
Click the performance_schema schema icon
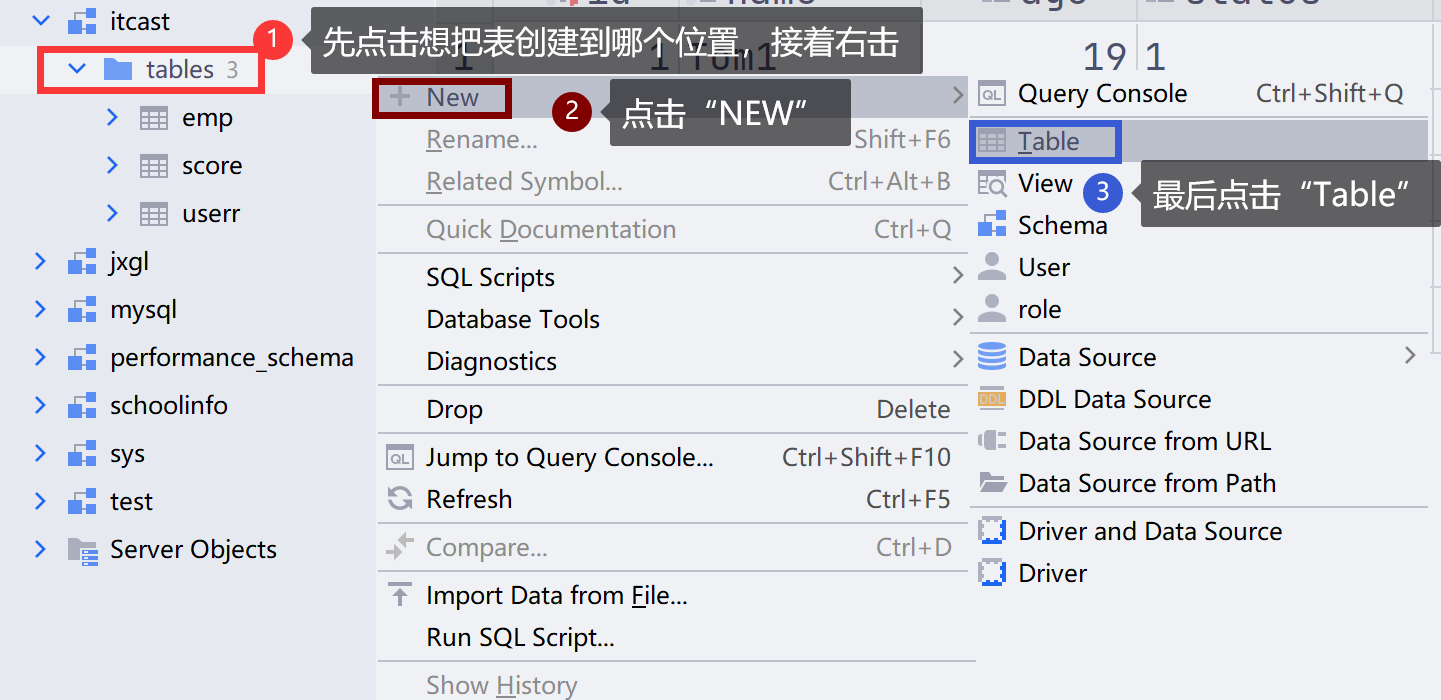(x=82, y=358)
